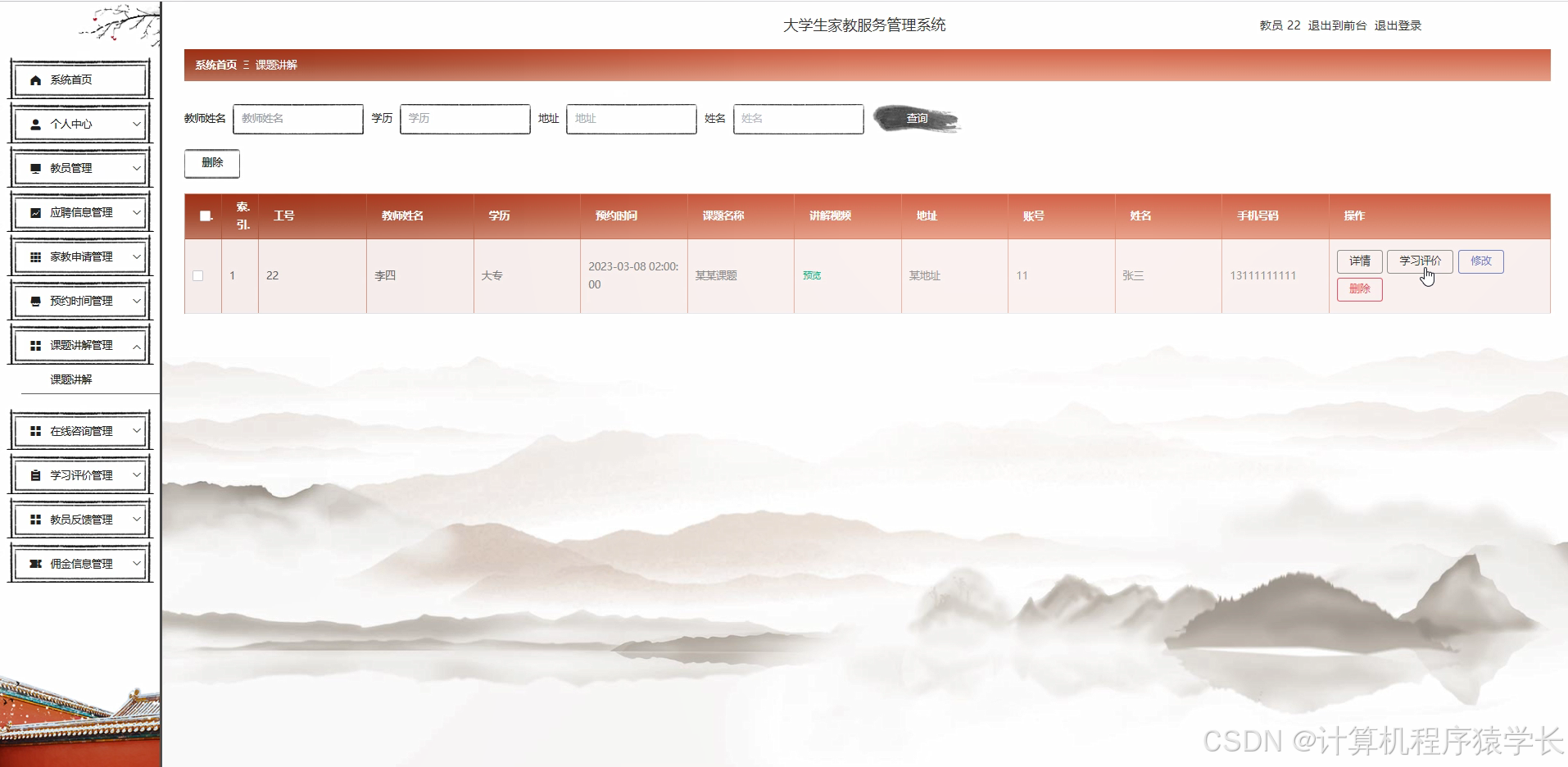Expand the 学习评价管理 chevron
The width and height of the screenshot is (1568, 767).
coord(137,475)
